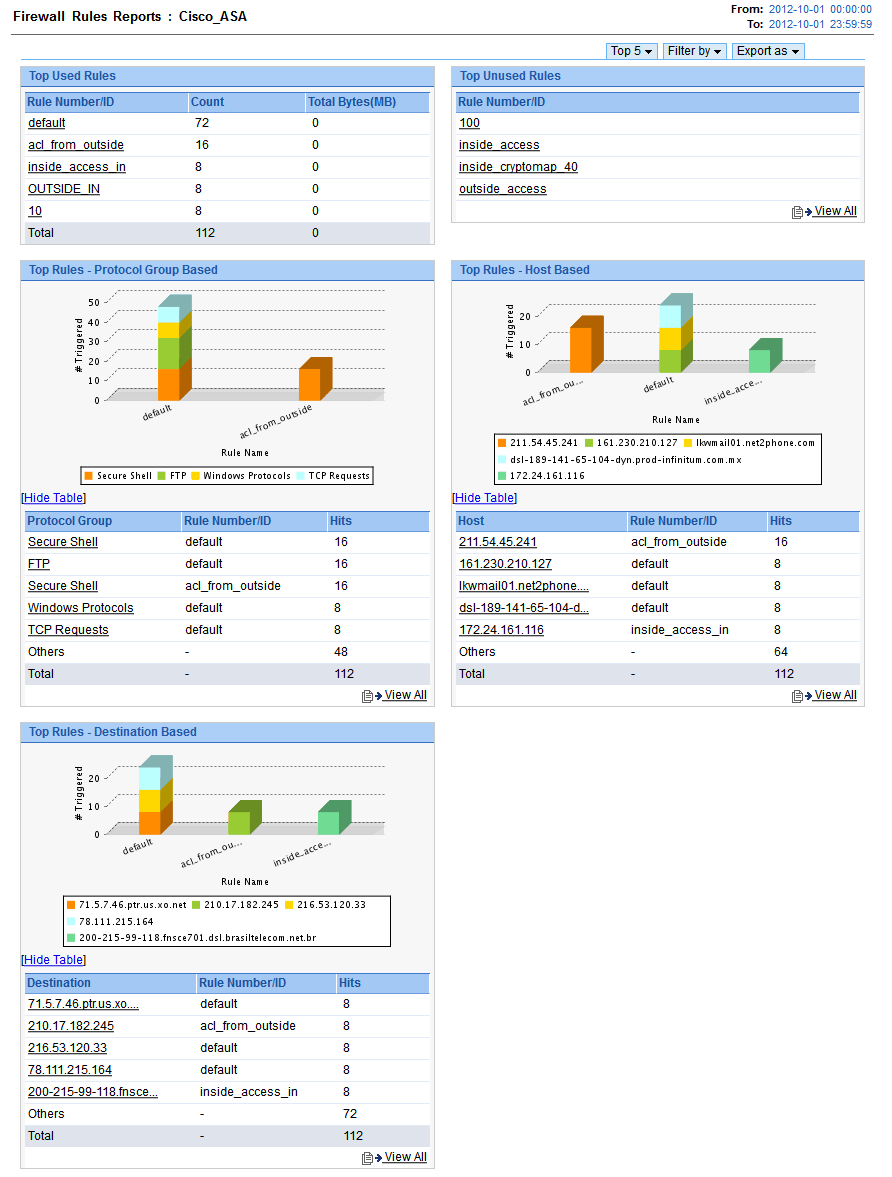Open host 172.24.161.116 link
This screenshot has height=1177, width=892.
(502, 630)
